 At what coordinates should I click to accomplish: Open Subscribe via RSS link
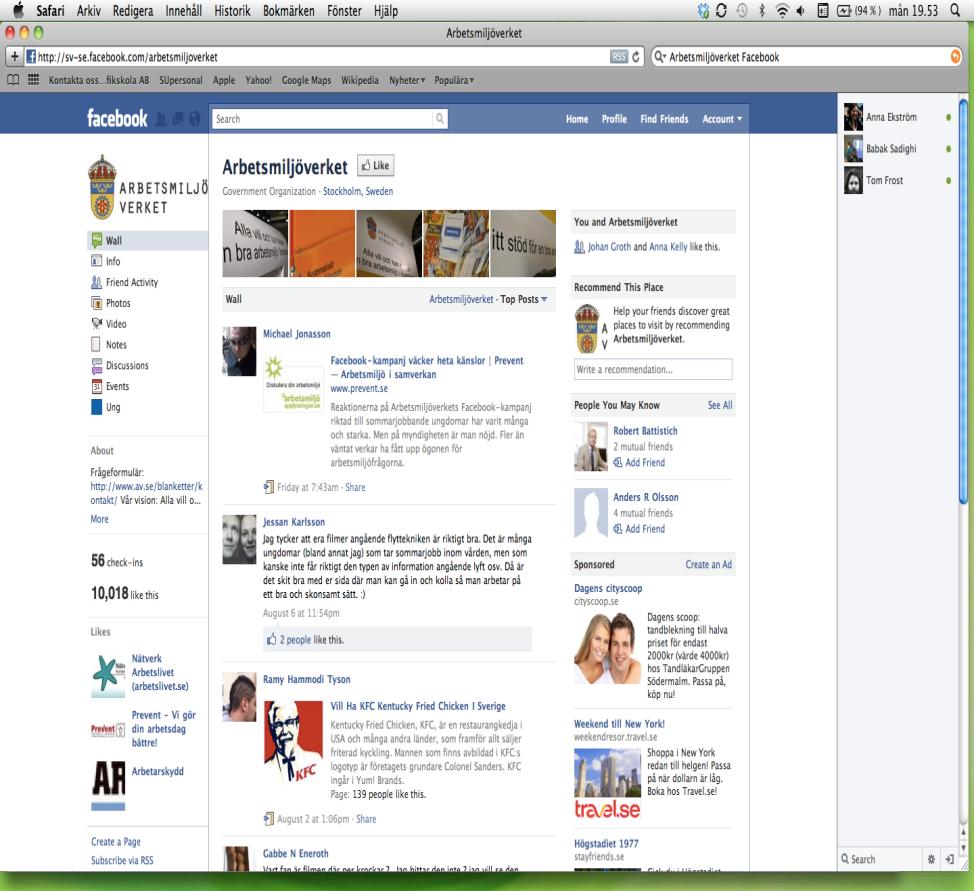click(x=122, y=860)
